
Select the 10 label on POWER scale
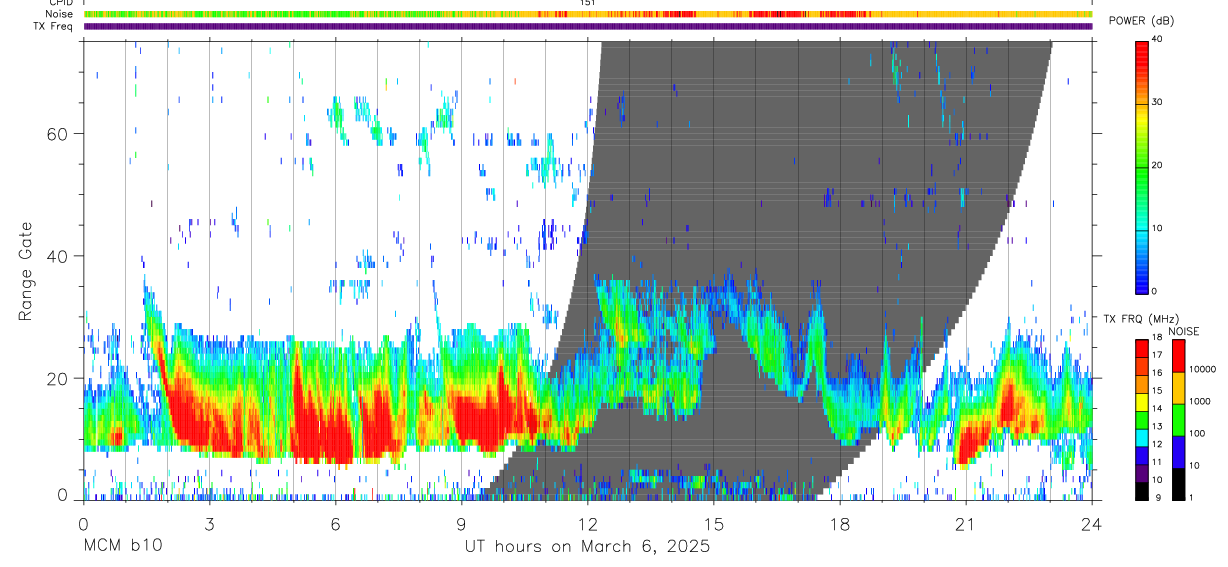click(1157, 228)
